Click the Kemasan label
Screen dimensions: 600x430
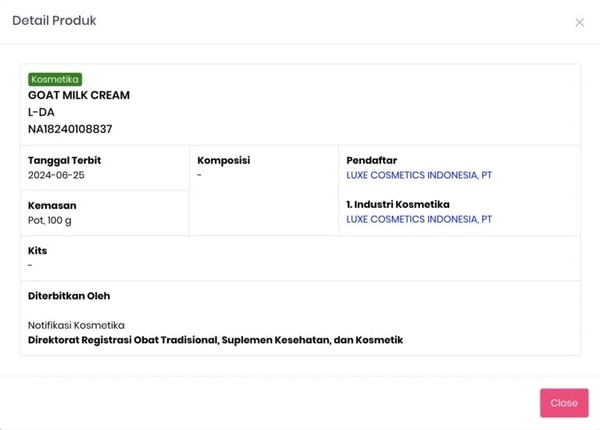click(50, 204)
